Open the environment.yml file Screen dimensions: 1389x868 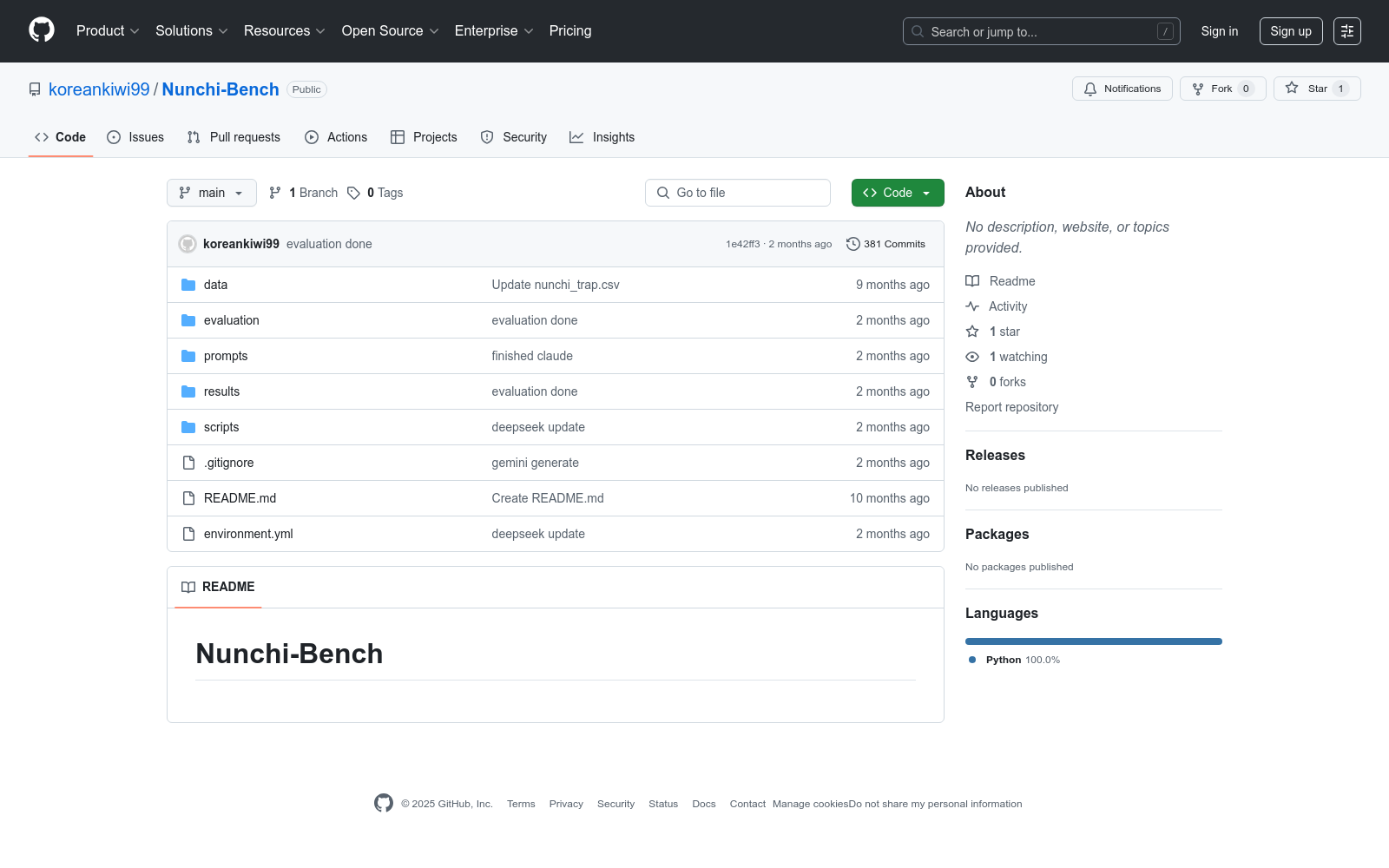tap(248, 534)
